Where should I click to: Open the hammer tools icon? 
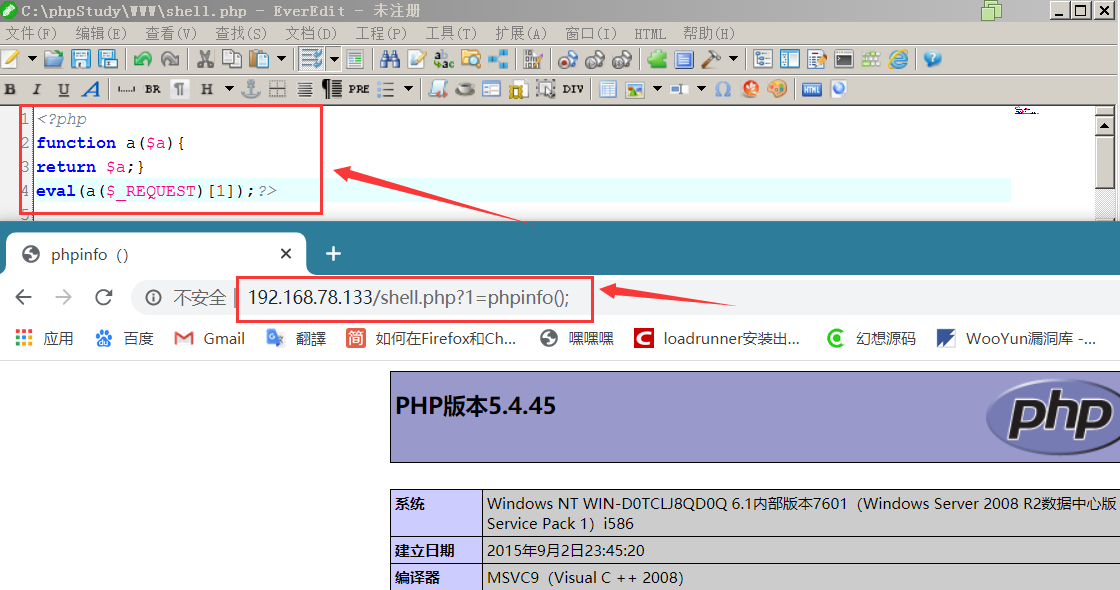point(711,59)
